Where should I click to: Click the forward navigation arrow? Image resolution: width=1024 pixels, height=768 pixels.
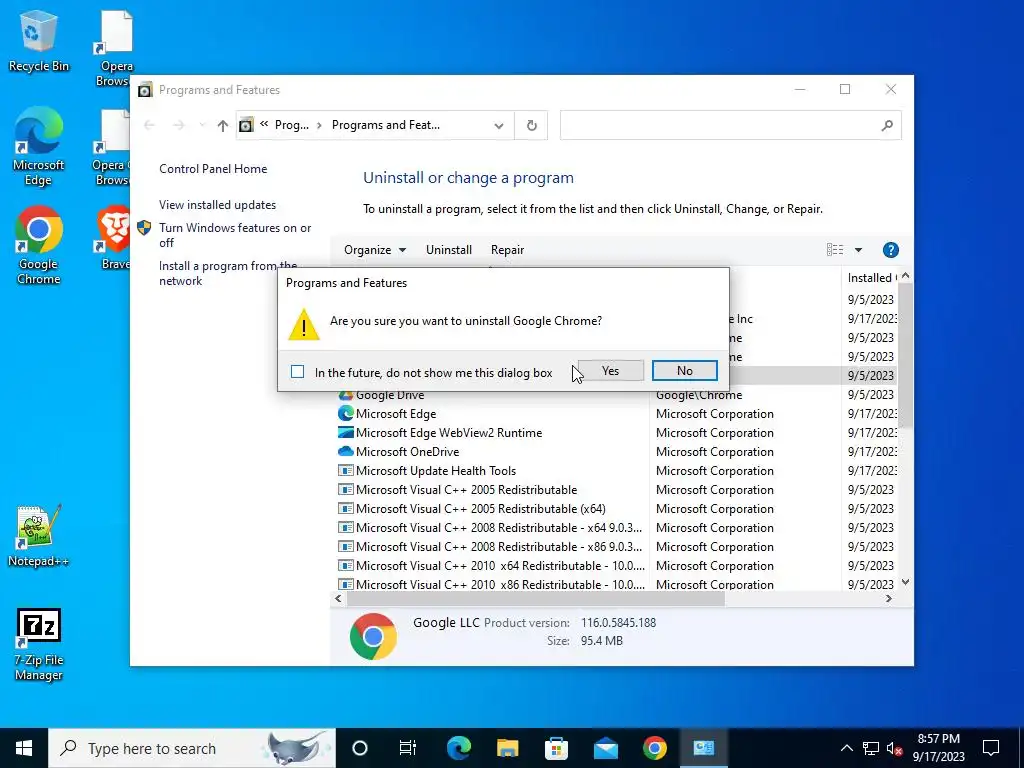[x=179, y=125]
